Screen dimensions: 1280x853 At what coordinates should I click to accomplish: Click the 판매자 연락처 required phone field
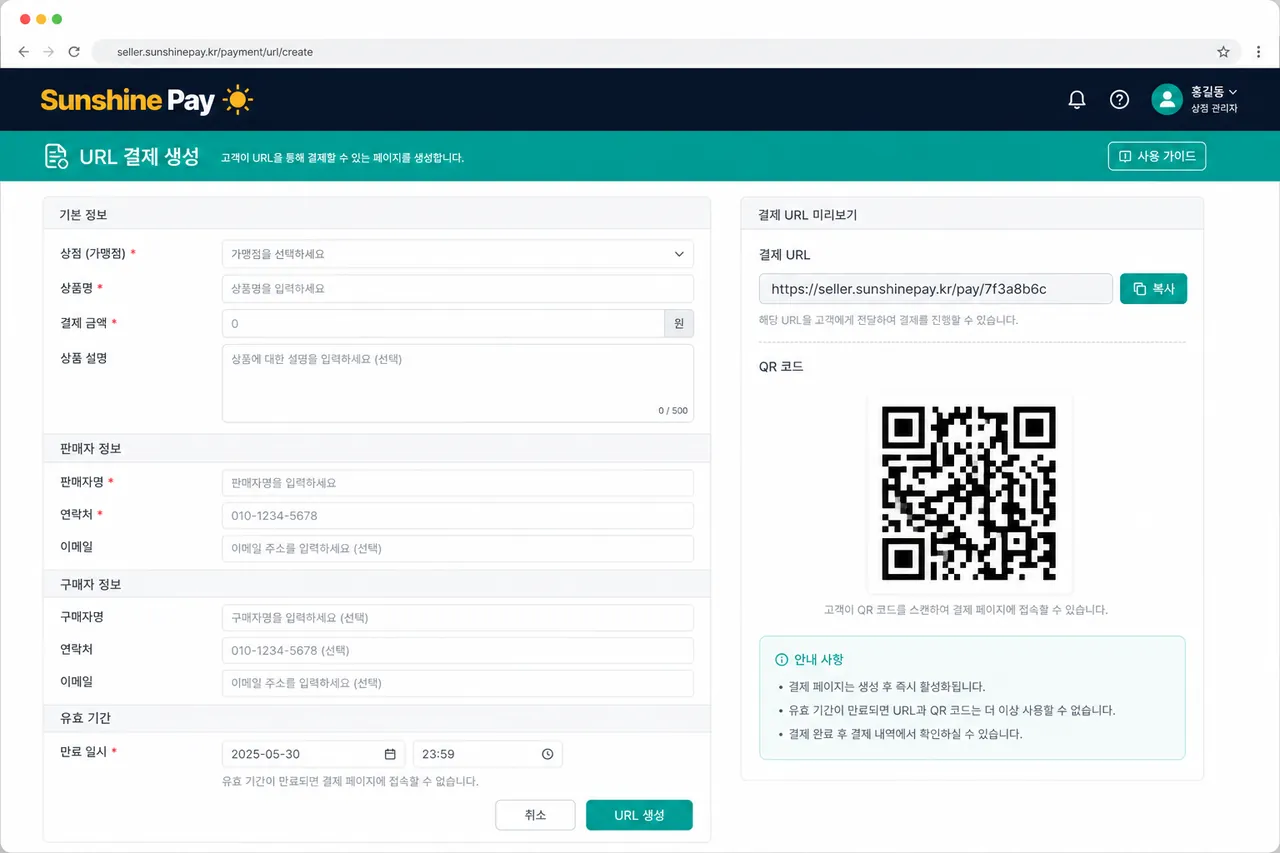(x=457, y=516)
